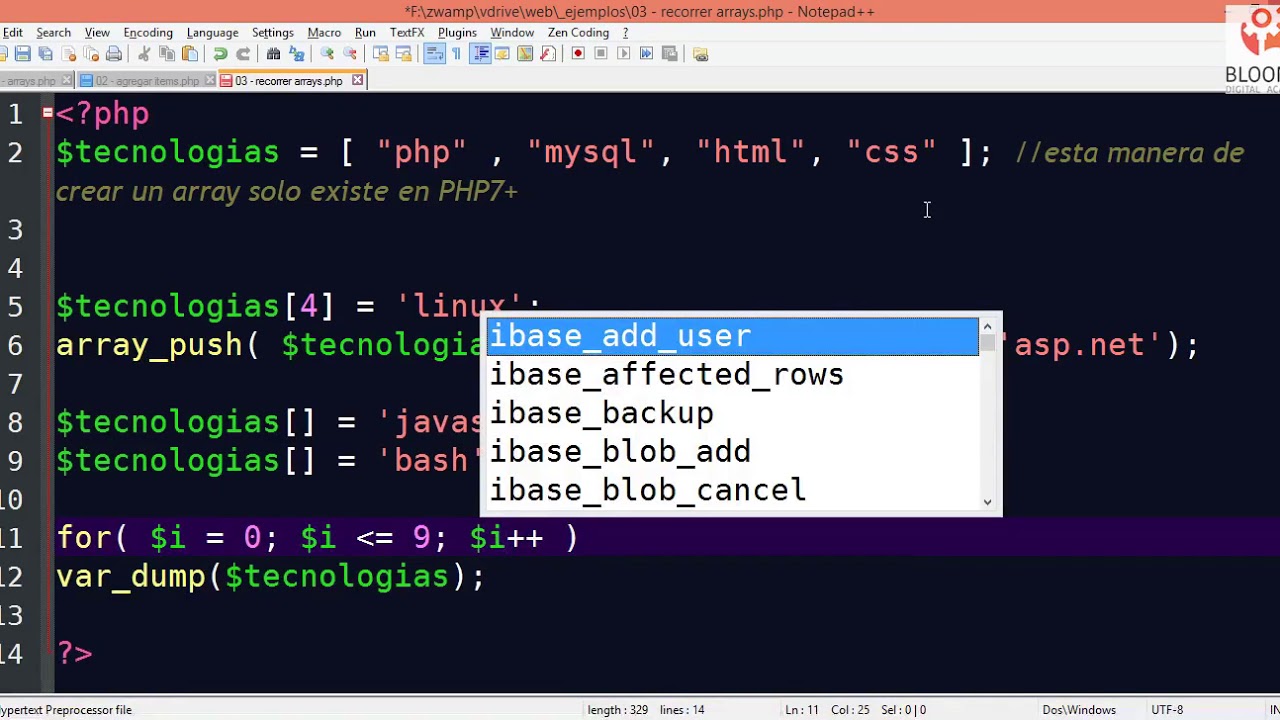Click the Cut scissors icon
The image size is (1280, 720).
[x=144, y=54]
